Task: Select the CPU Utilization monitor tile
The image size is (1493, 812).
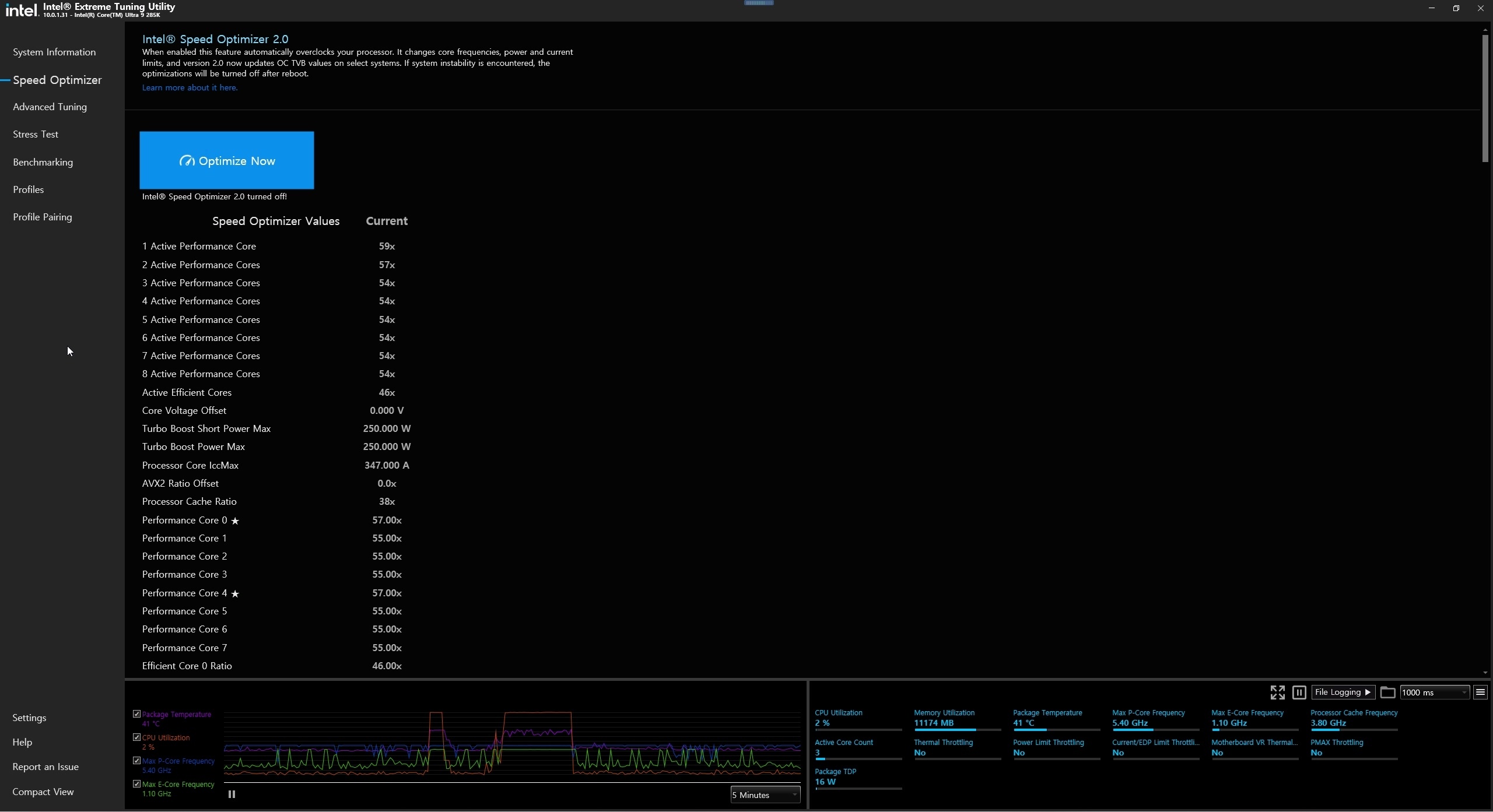Action: click(858, 720)
